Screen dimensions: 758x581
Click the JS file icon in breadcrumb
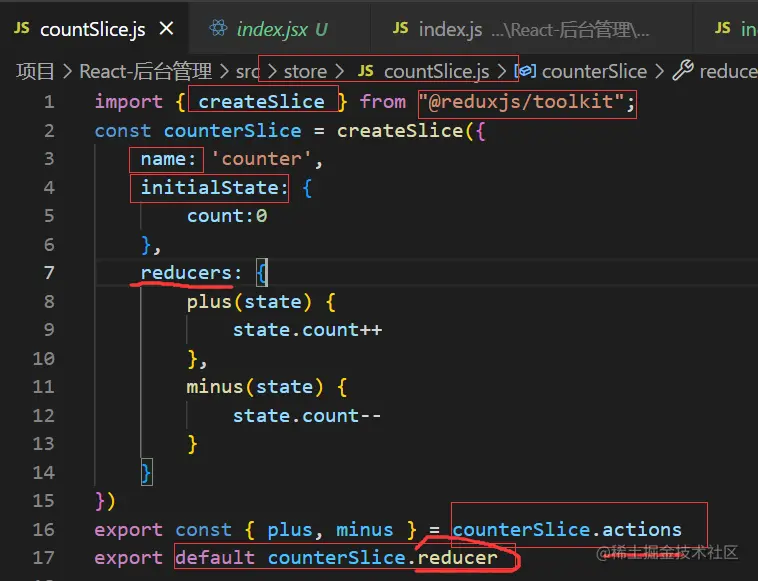(x=365, y=72)
